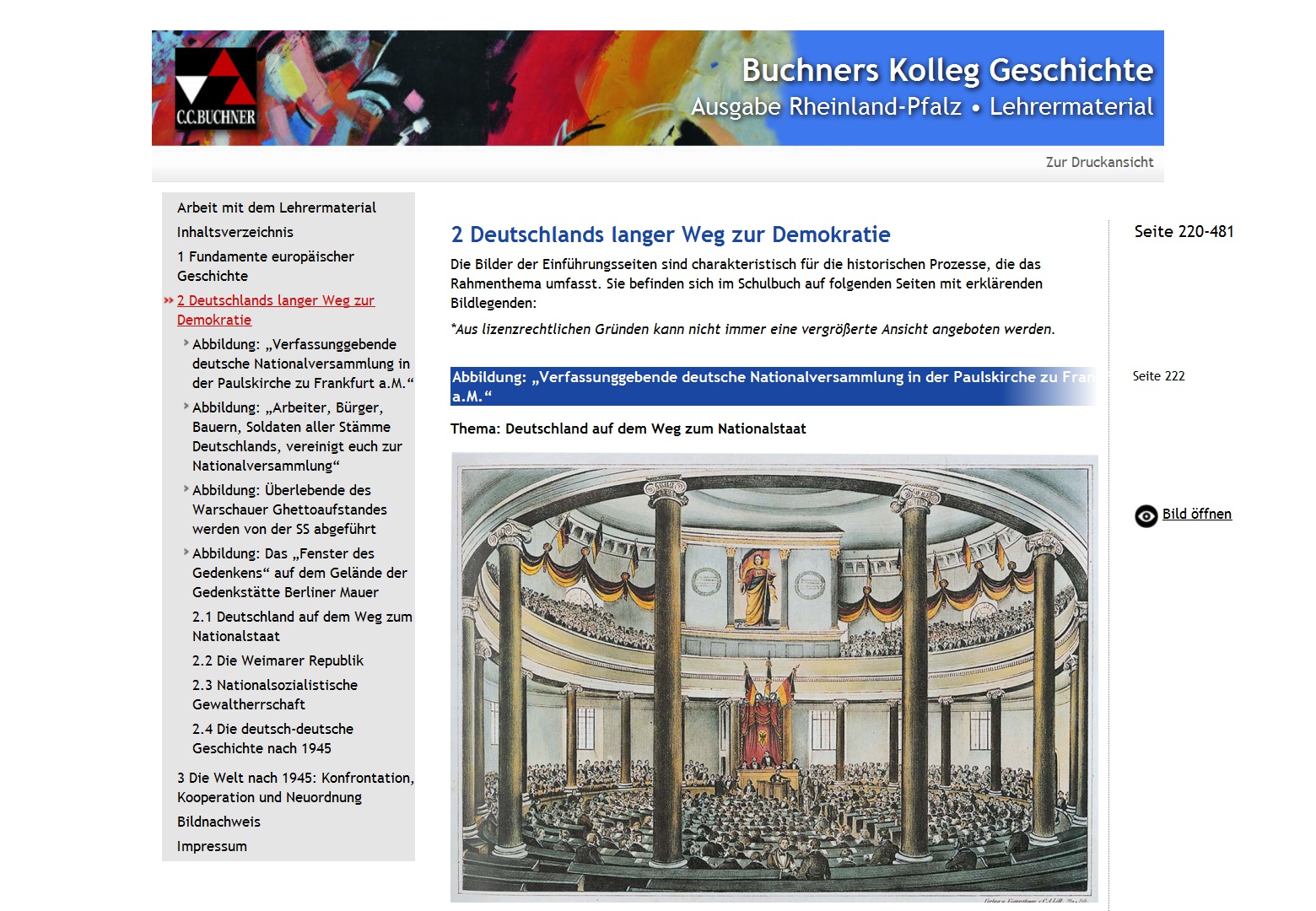The height and width of the screenshot is (911, 1316).
Task: Select '2.1 Deutschland auf dem Weg zum Nationalstaat'
Action: tap(302, 626)
